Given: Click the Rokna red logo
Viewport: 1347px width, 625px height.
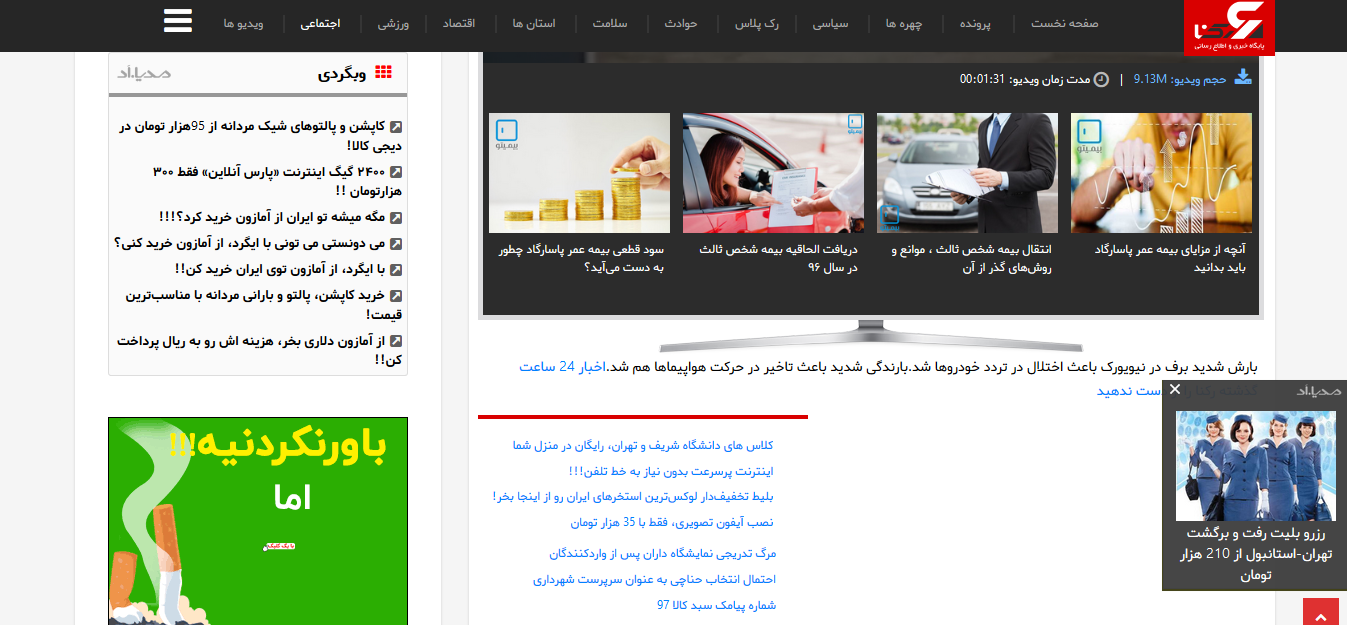Looking at the screenshot, I should (x=1229, y=27).
